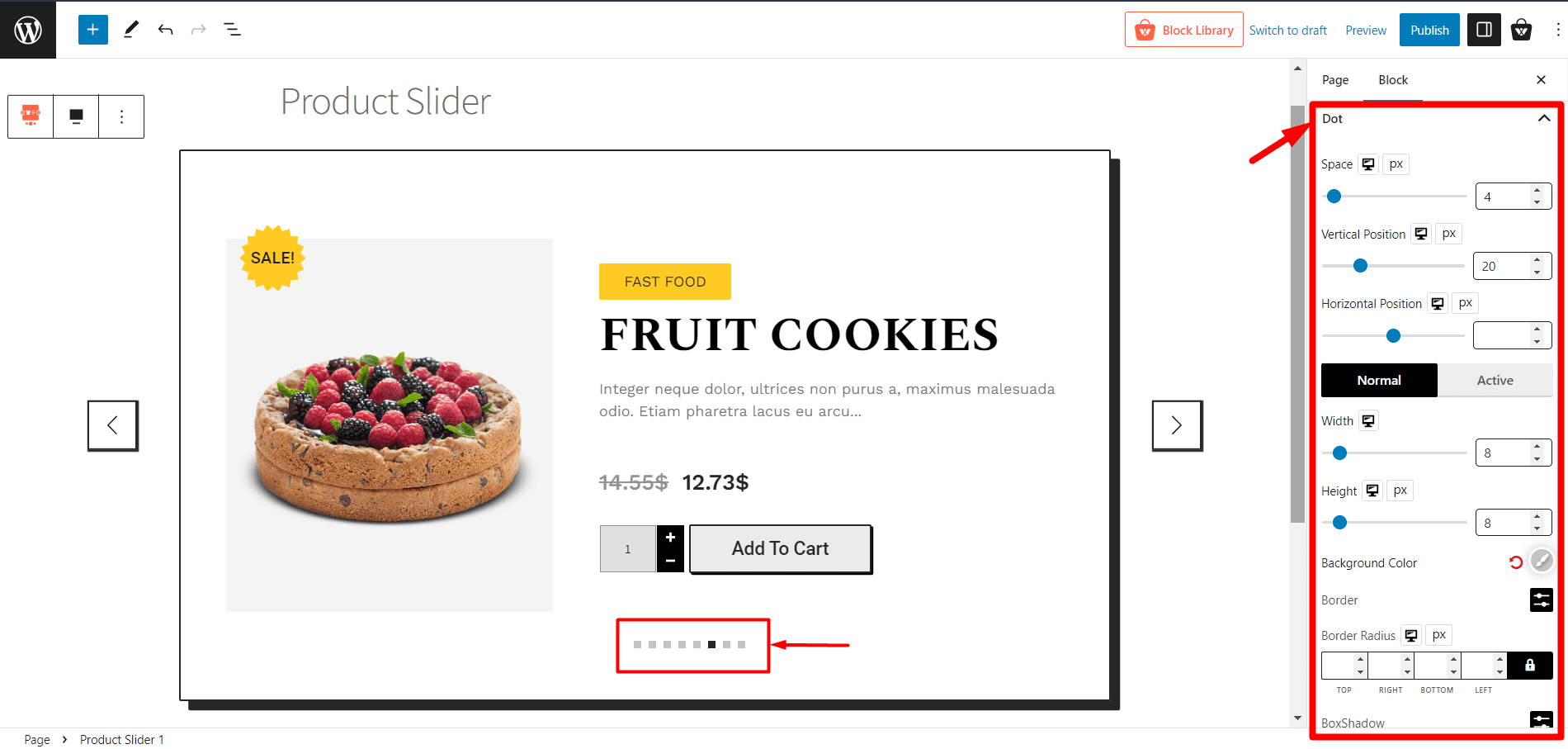Open the list view overview
Viewport: 1568px width, 749px height.
click(x=232, y=29)
